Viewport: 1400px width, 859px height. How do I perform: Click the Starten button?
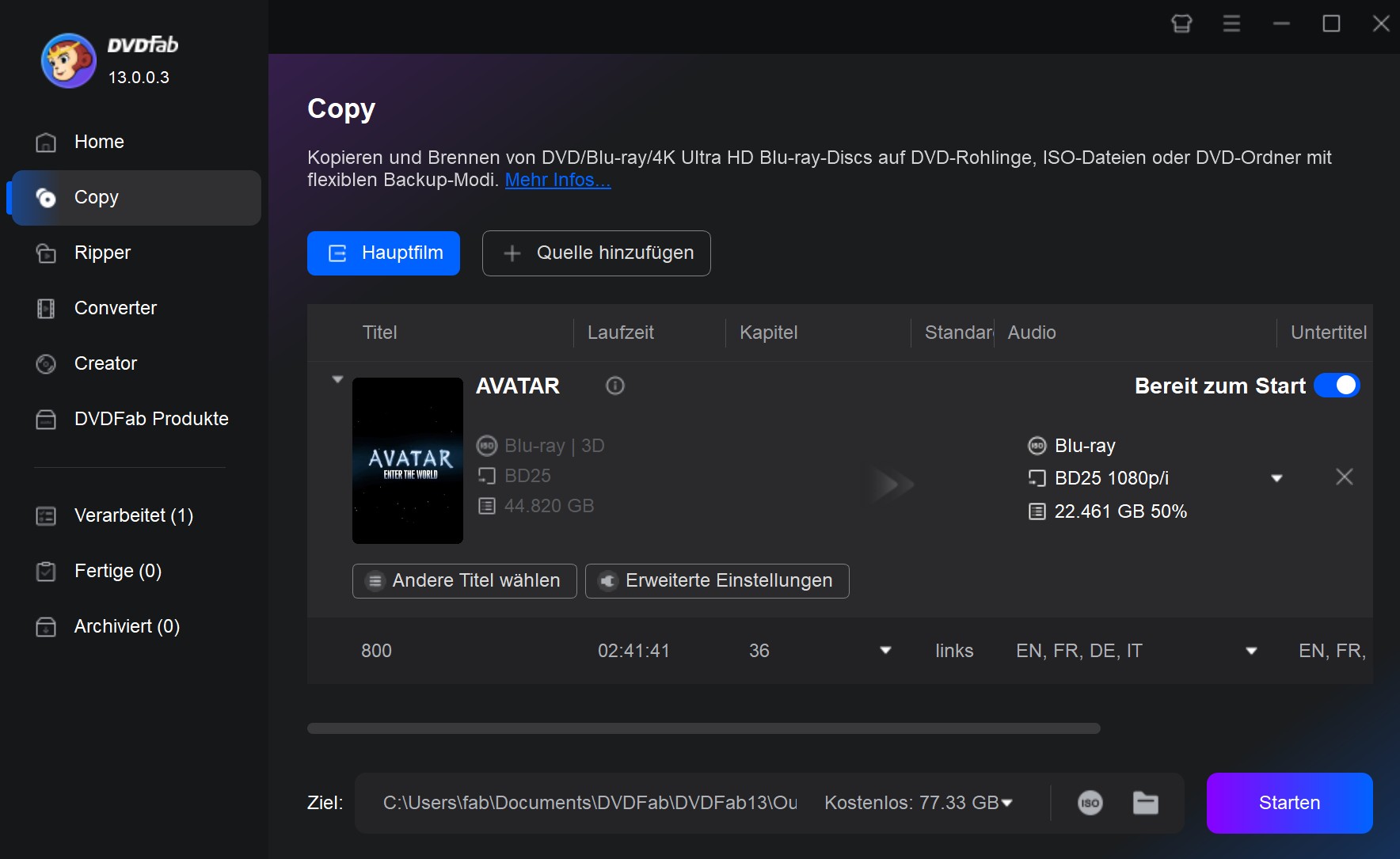[1289, 803]
